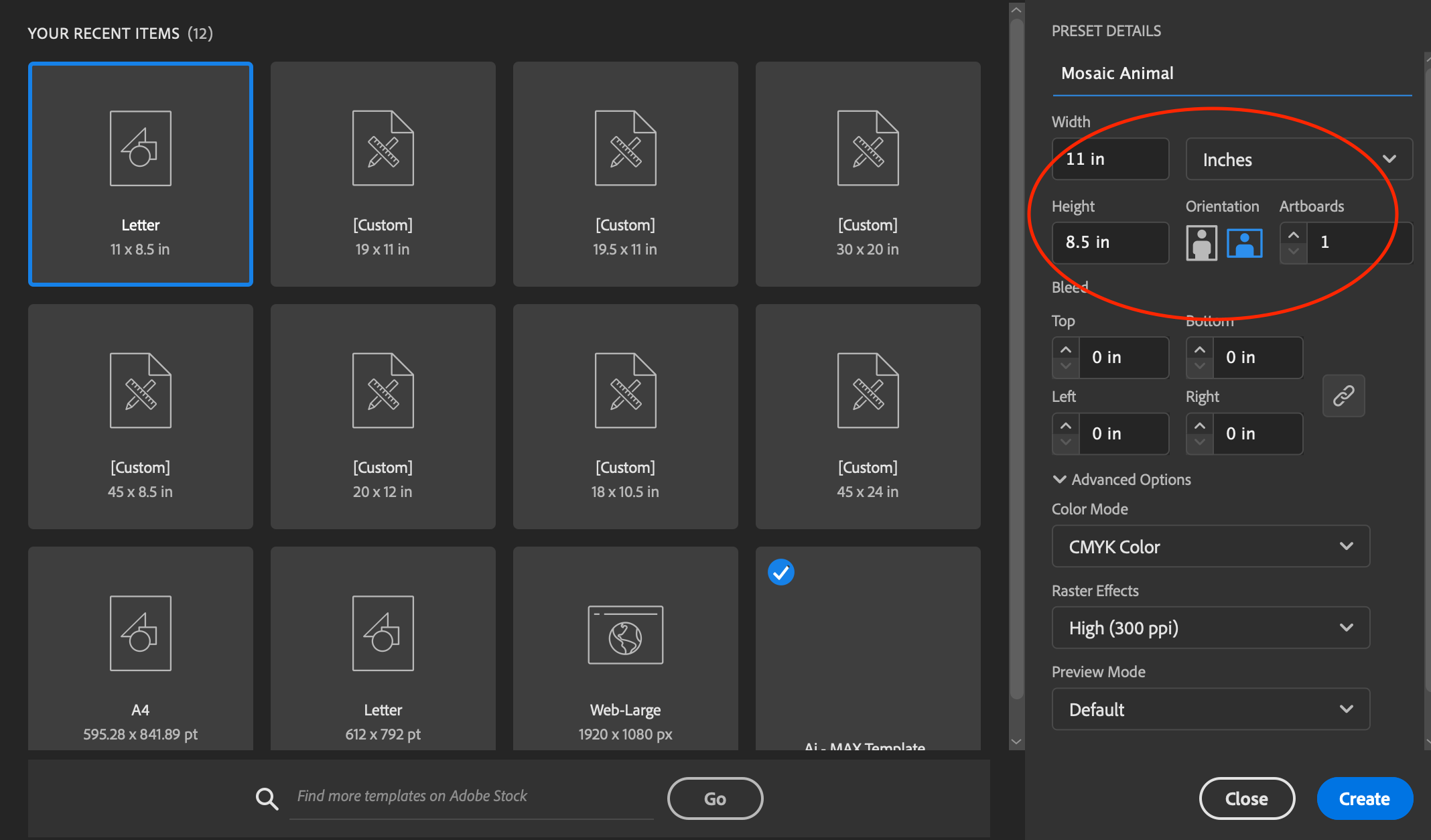
Task: Open the CMYK Color mode dropdown
Action: pos(1210,547)
